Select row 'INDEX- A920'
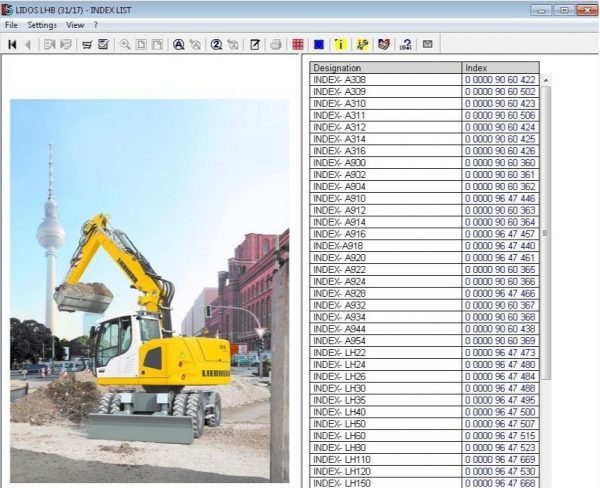Viewport: 600px width, 488px height. (424, 258)
